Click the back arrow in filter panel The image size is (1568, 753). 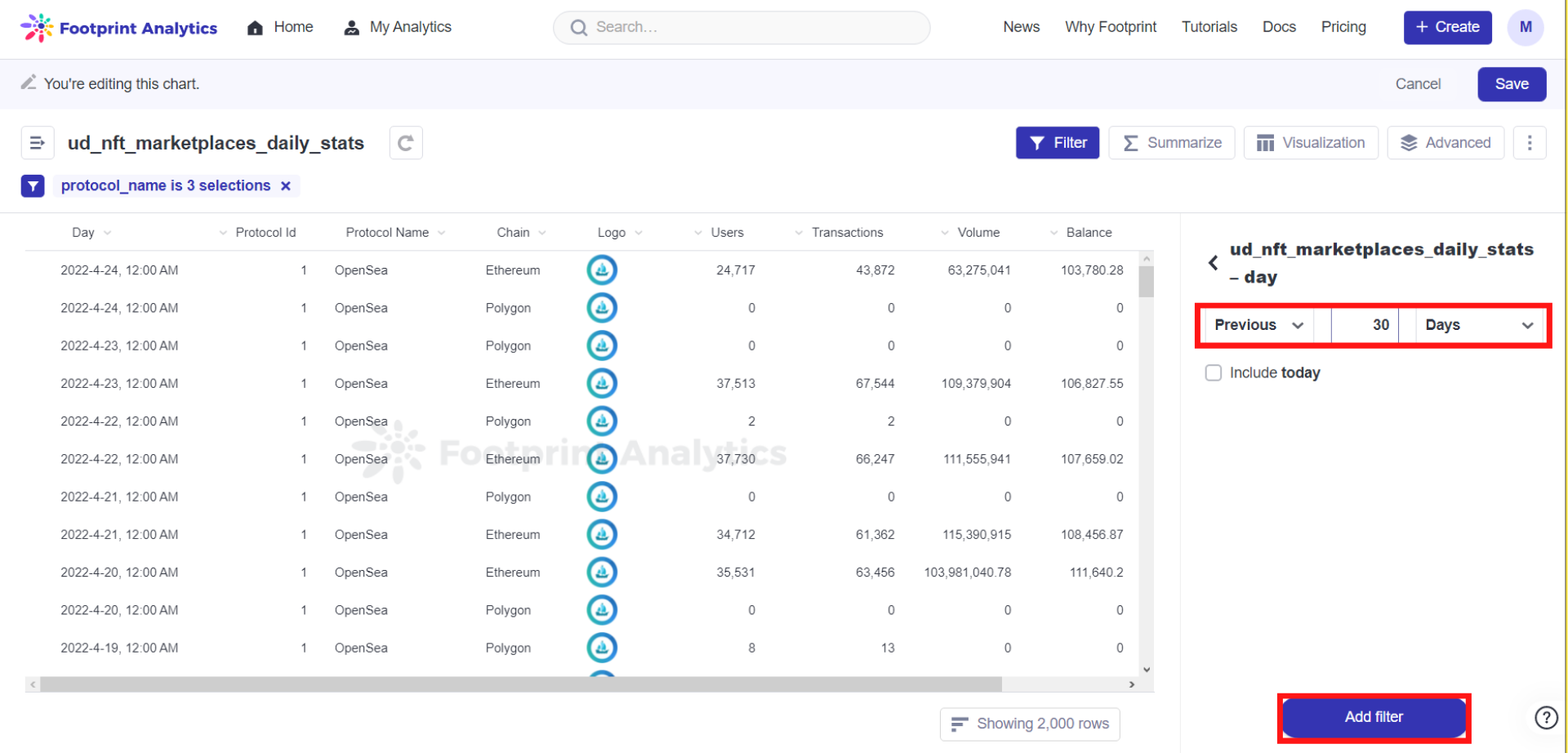1213,262
